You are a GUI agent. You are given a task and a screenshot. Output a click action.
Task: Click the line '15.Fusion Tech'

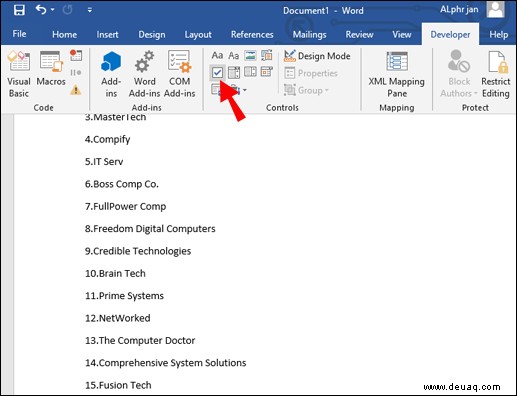tap(118, 385)
